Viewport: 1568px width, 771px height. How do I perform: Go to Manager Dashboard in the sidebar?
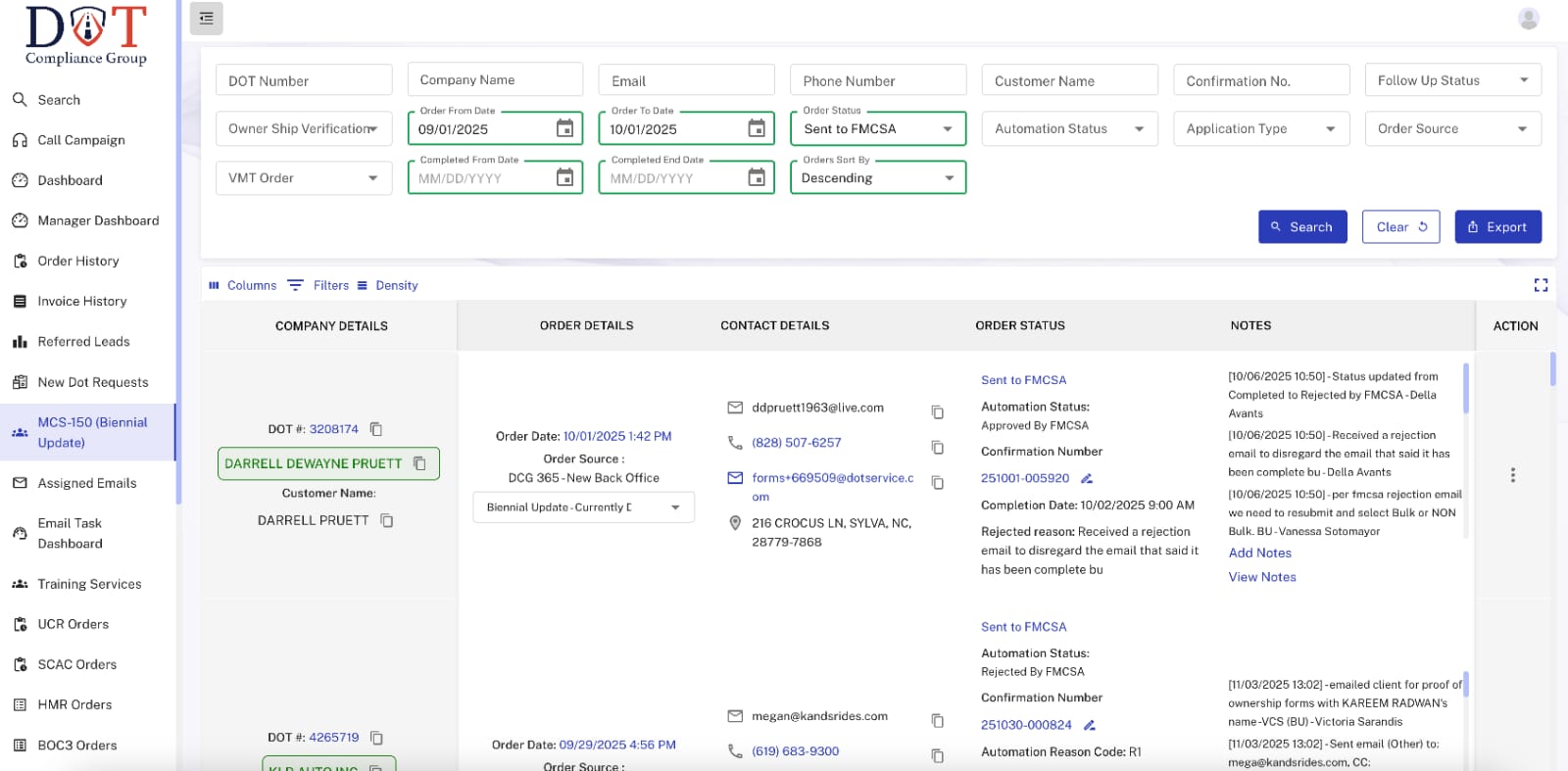[x=98, y=220]
